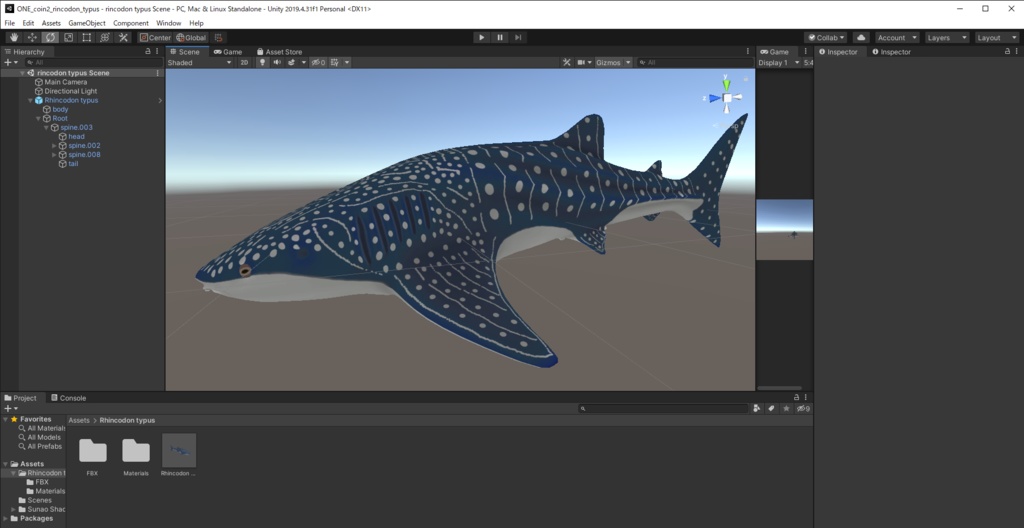Screen dimensions: 1024x528
Task: Toggle scene lighting bulb icon
Action: pyautogui.click(x=263, y=62)
